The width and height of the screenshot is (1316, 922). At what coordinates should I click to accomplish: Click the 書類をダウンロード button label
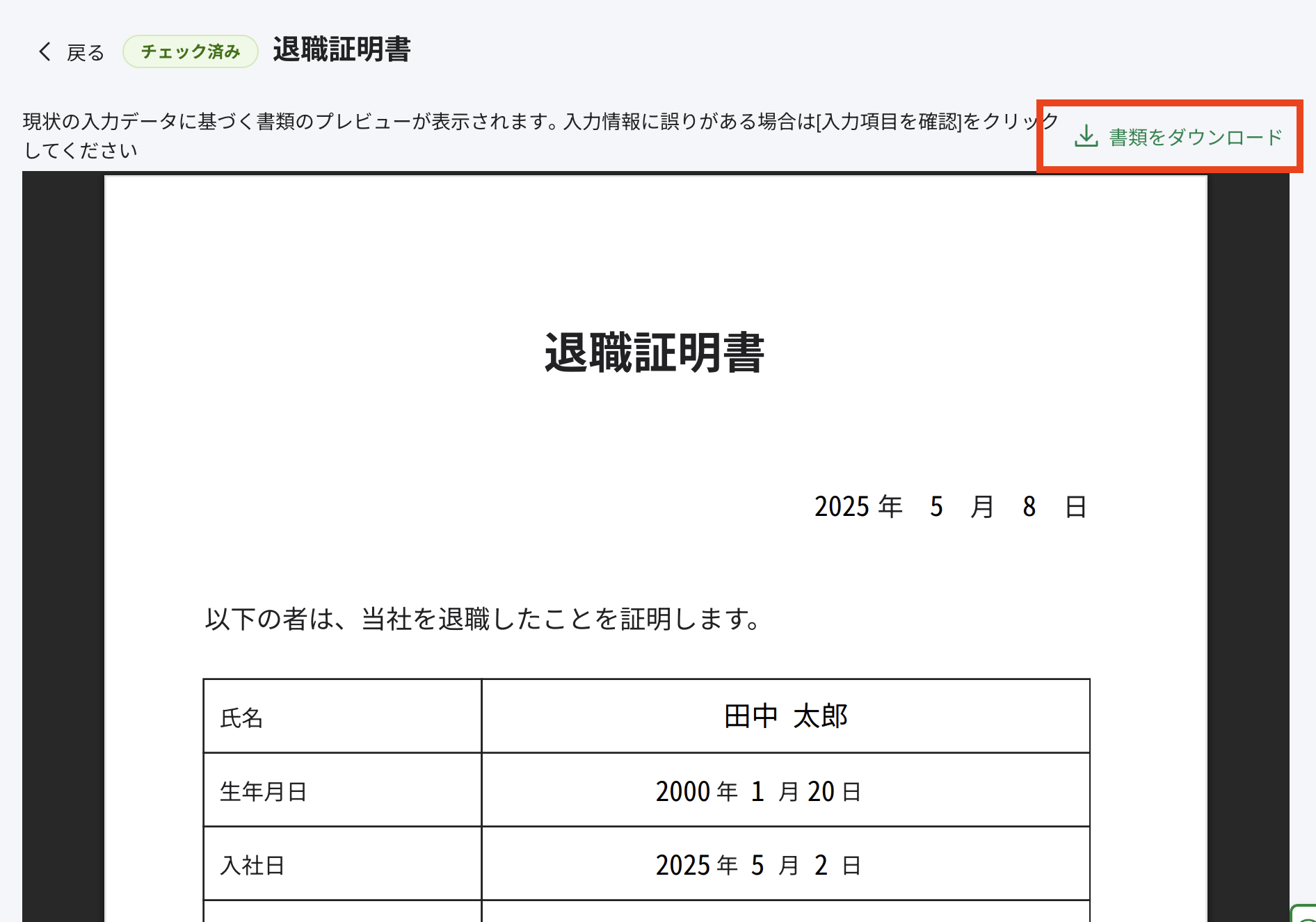1195,137
